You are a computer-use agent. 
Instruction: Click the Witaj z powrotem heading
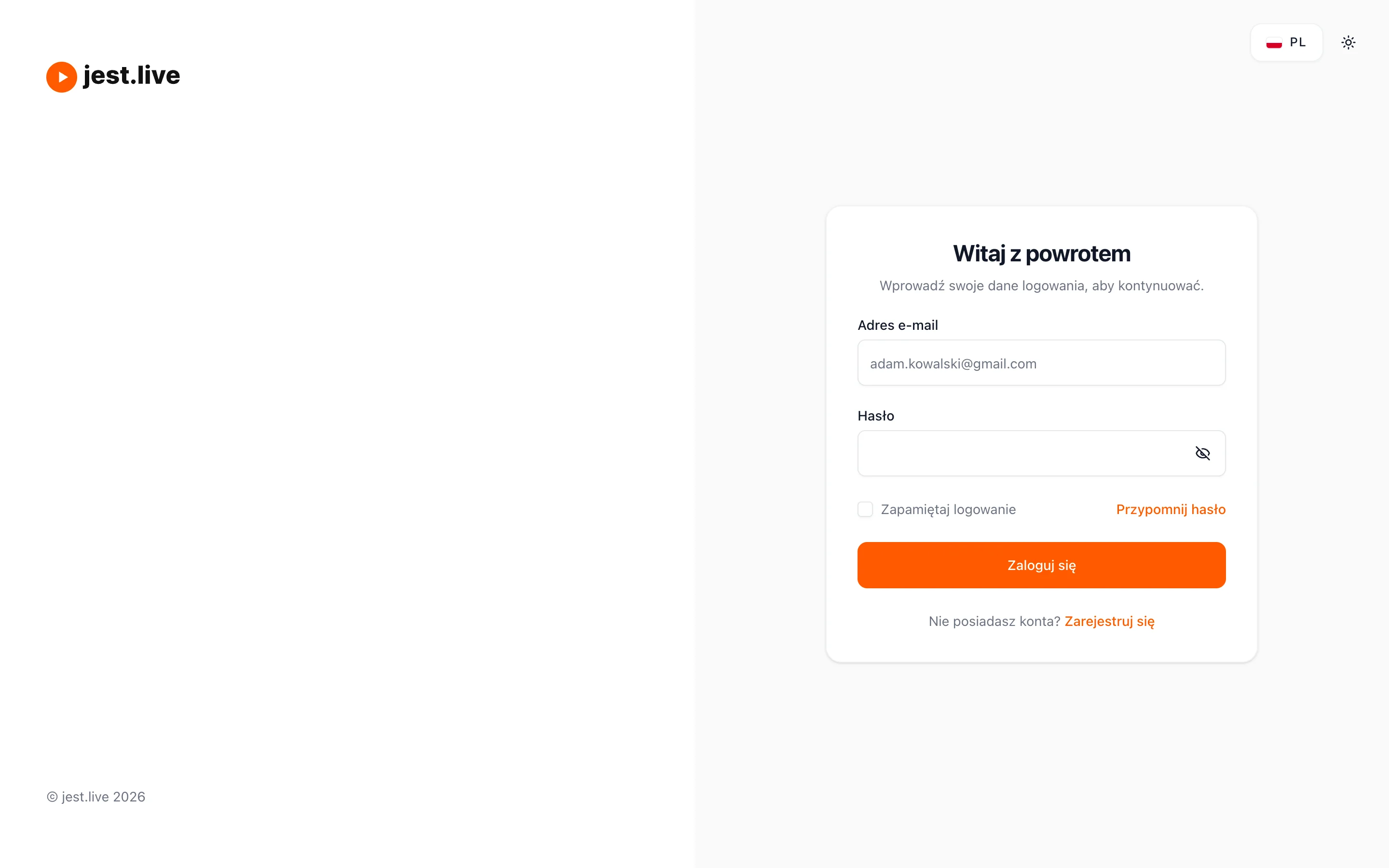(1041, 254)
